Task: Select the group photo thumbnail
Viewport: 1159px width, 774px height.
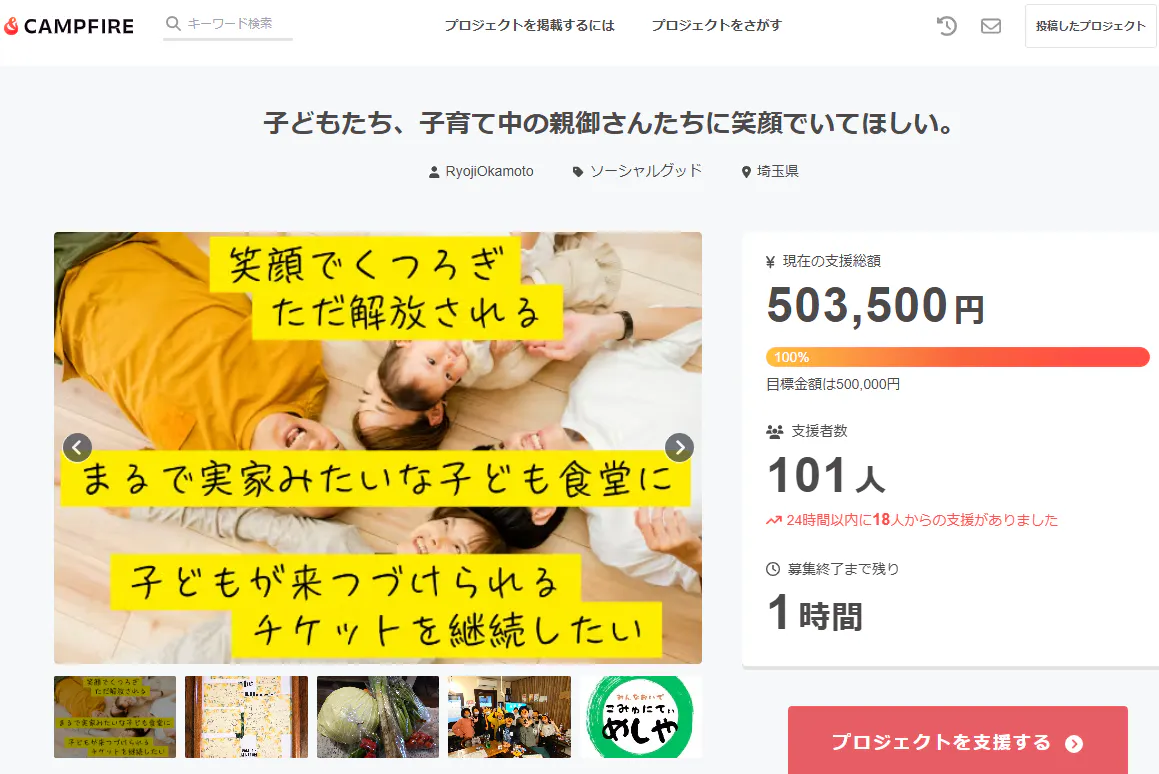Action: click(509, 716)
